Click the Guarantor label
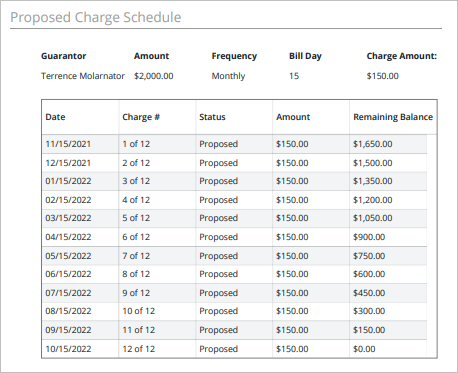Image resolution: width=458 pixels, height=373 pixels. click(x=64, y=56)
